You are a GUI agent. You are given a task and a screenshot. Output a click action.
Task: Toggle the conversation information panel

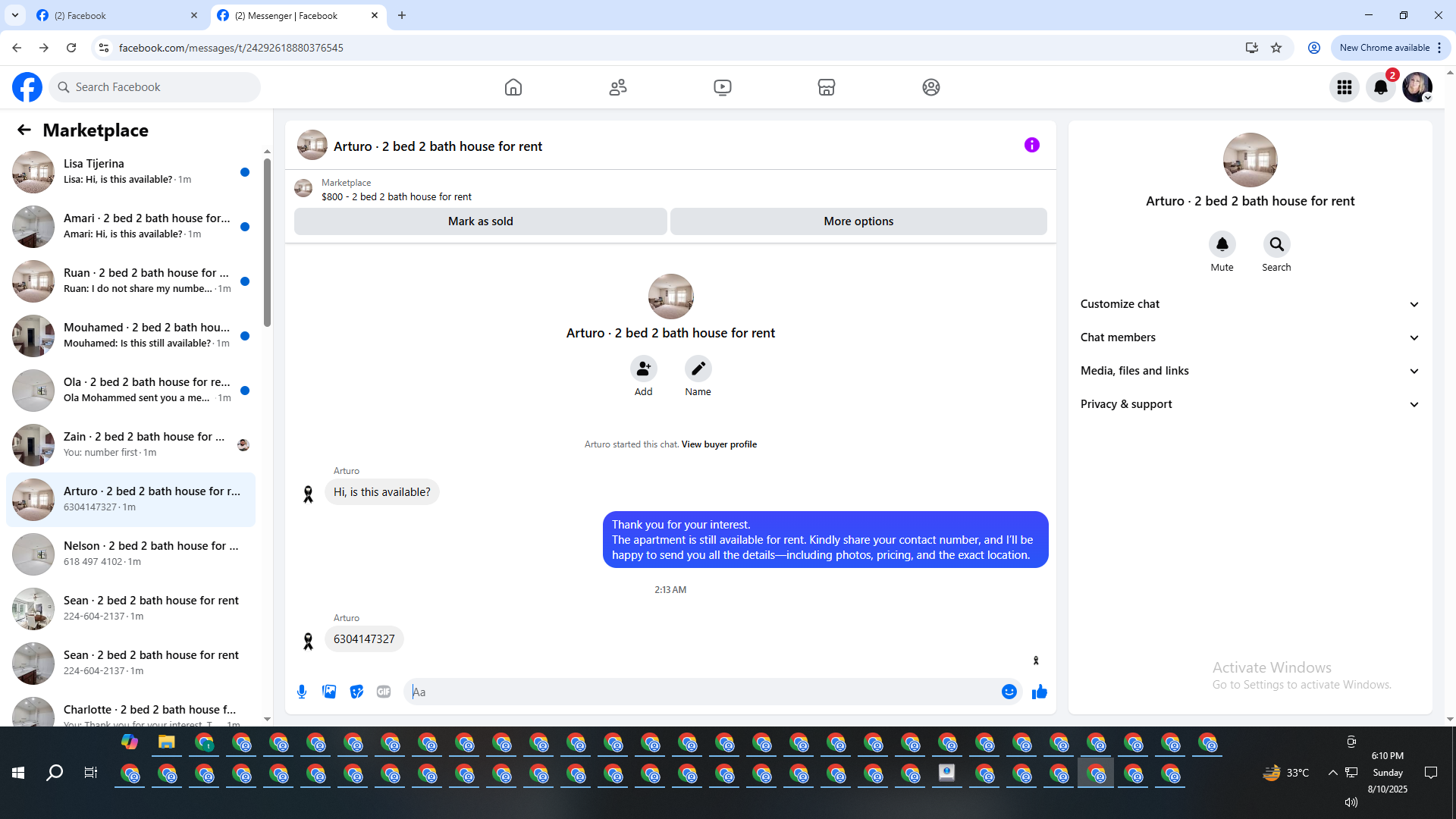[1031, 145]
